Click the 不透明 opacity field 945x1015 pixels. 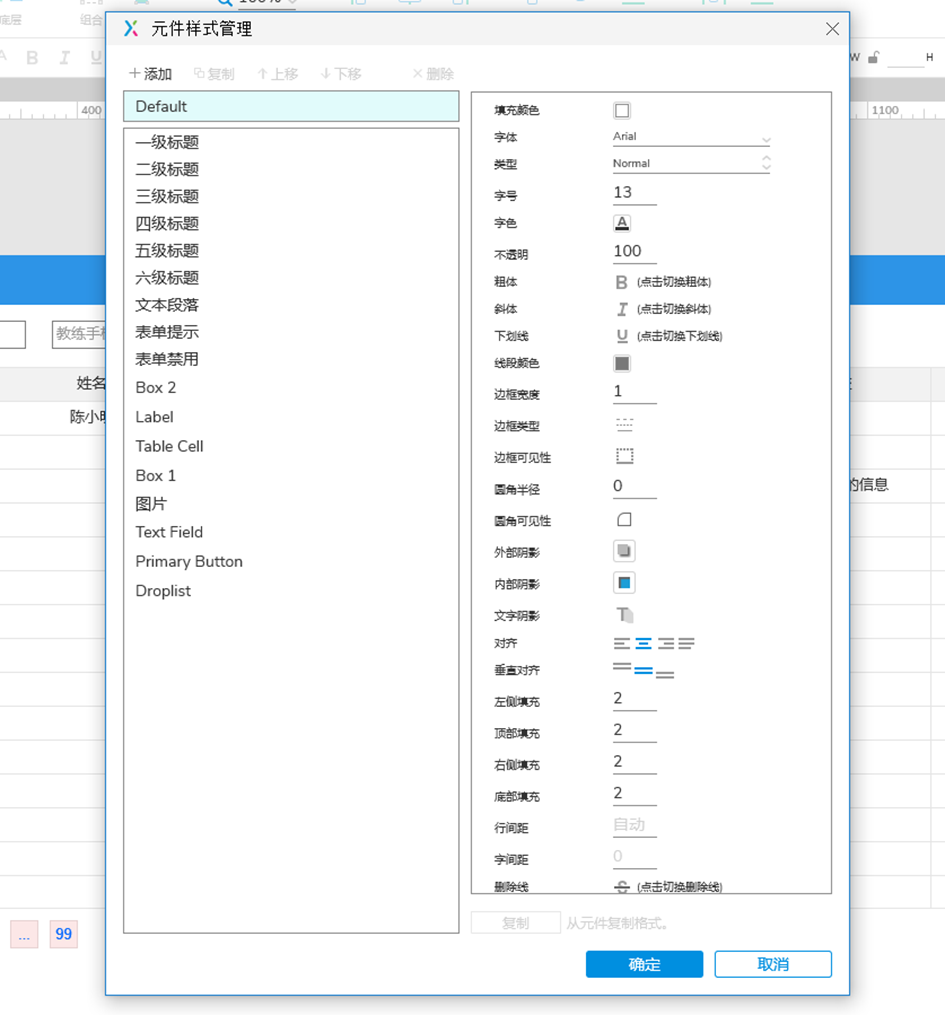tap(634, 252)
